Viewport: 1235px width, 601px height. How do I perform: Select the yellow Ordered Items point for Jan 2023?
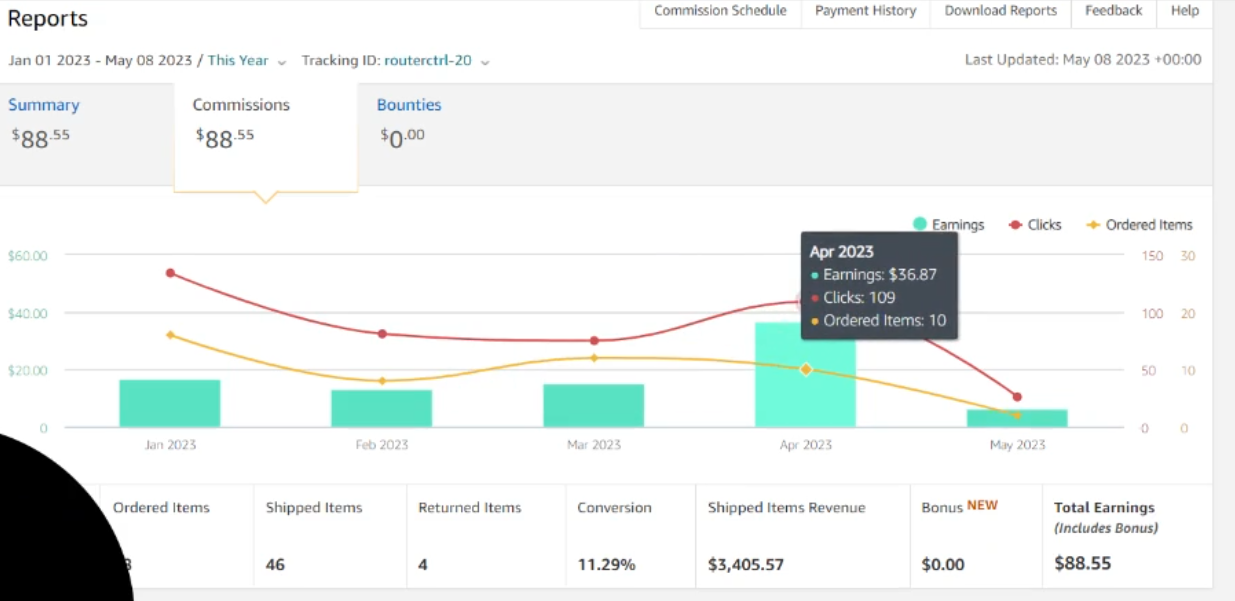pos(170,335)
